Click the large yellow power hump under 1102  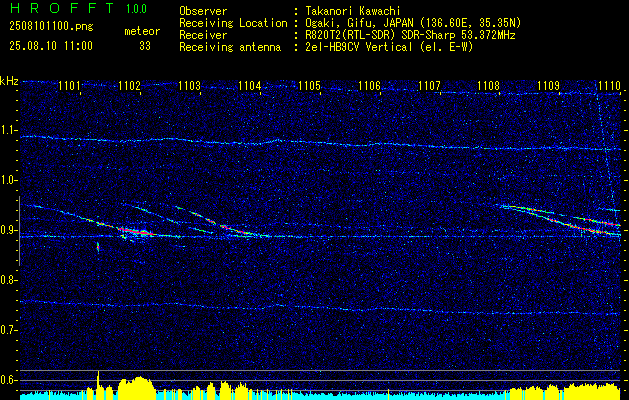tap(136, 388)
